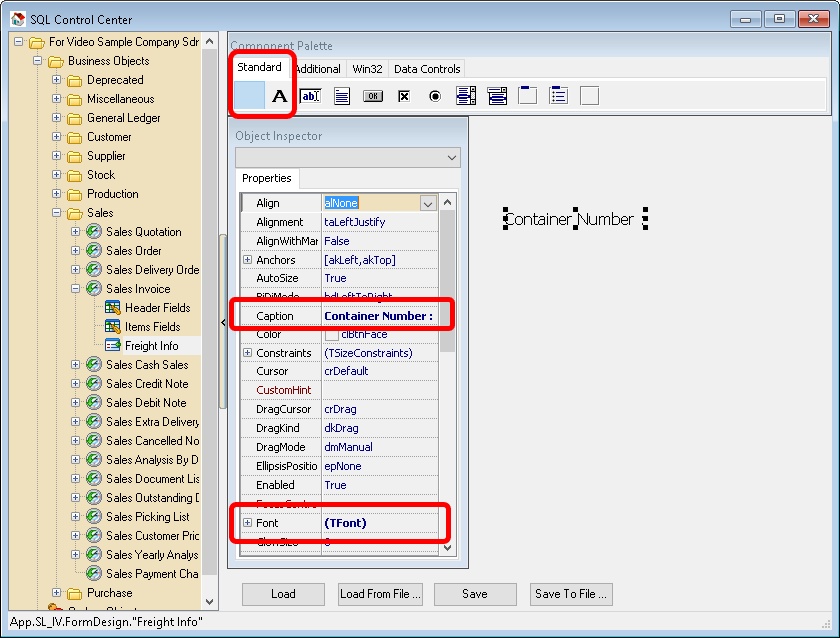This screenshot has width=840, height=638.
Task: Select the Edit box component icon
Action: (310, 96)
